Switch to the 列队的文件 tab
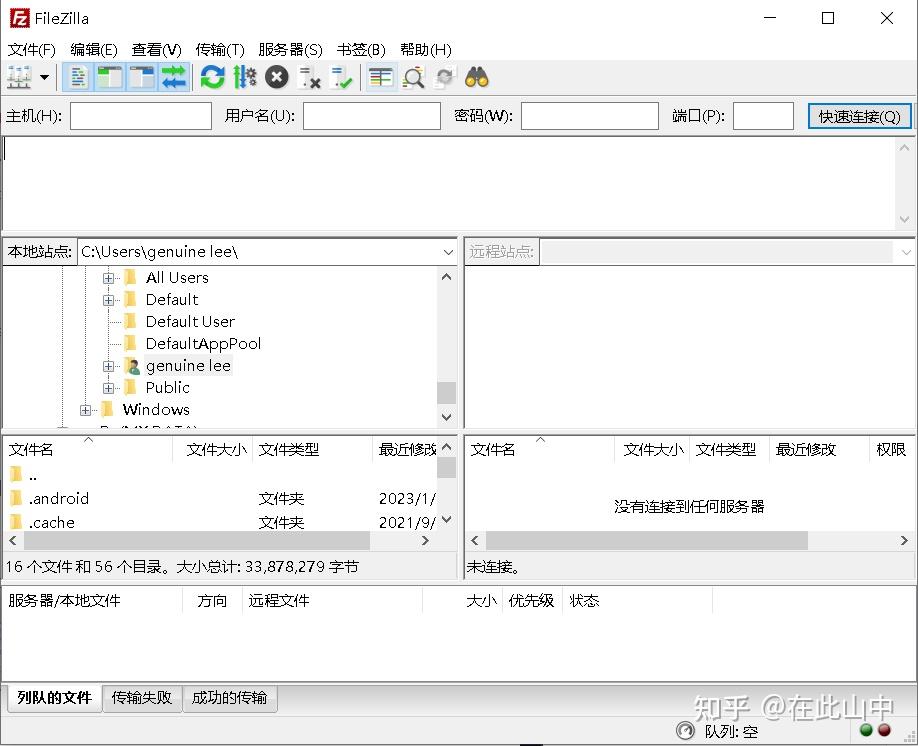This screenshot has height=746, width=918. coord(54,698)
